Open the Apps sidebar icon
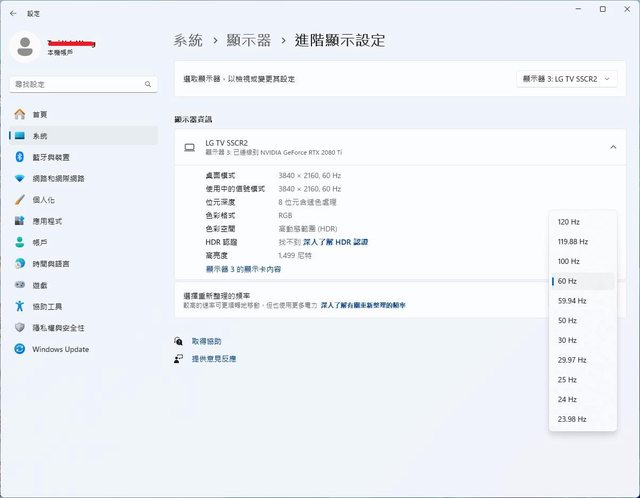 tap(19, 221)
